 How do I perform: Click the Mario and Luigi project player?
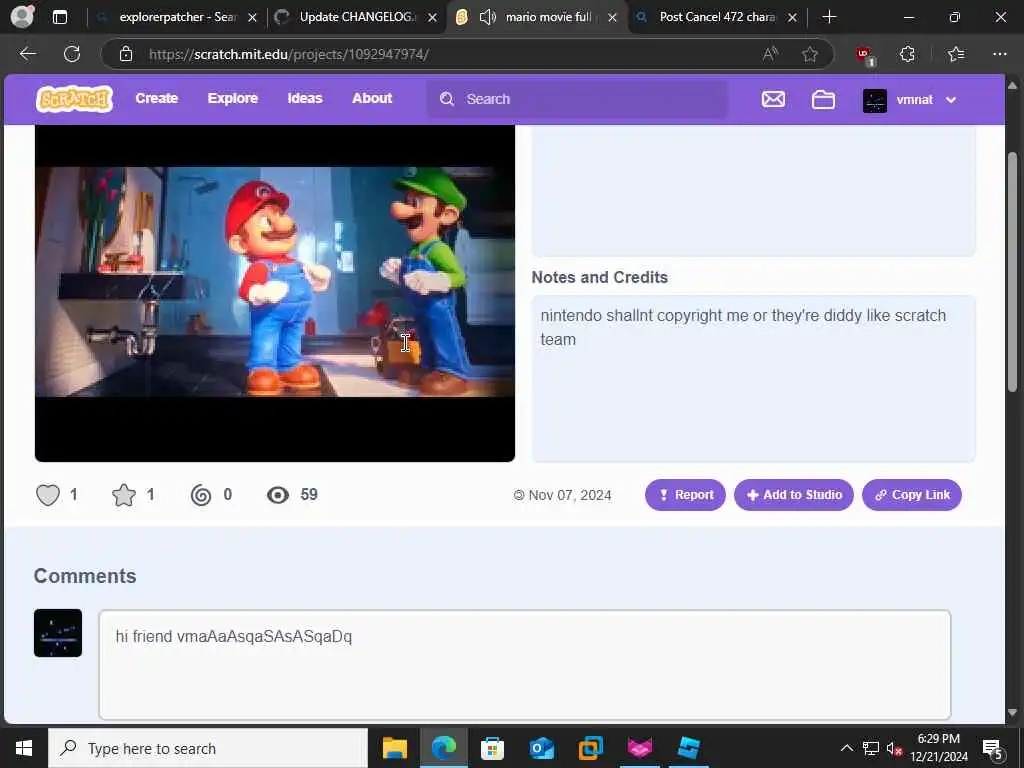point(275,293)
